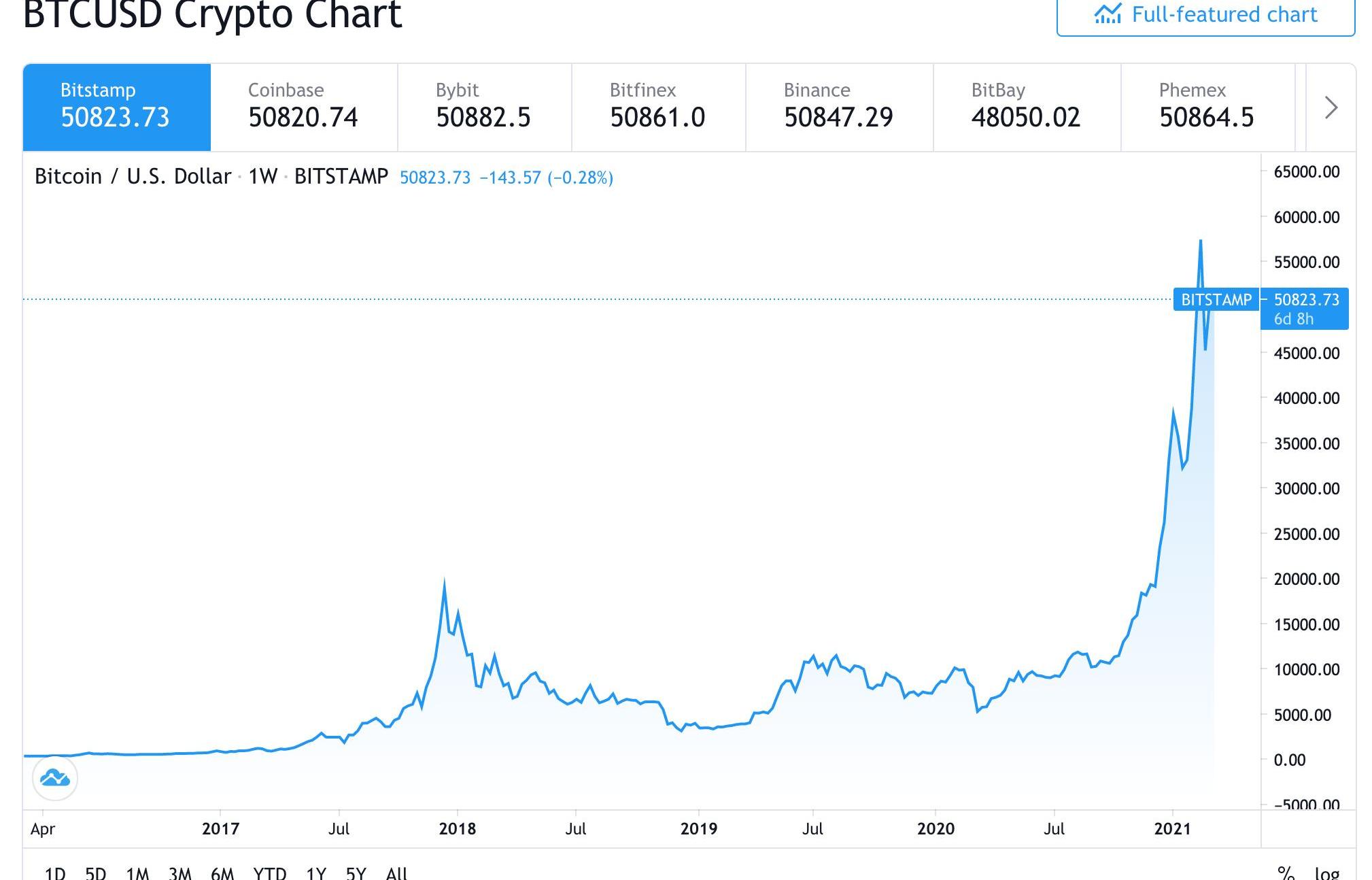Click the 2018 marker on time axis
This screenshot has height=880, width=1372.
coord(458,828)
